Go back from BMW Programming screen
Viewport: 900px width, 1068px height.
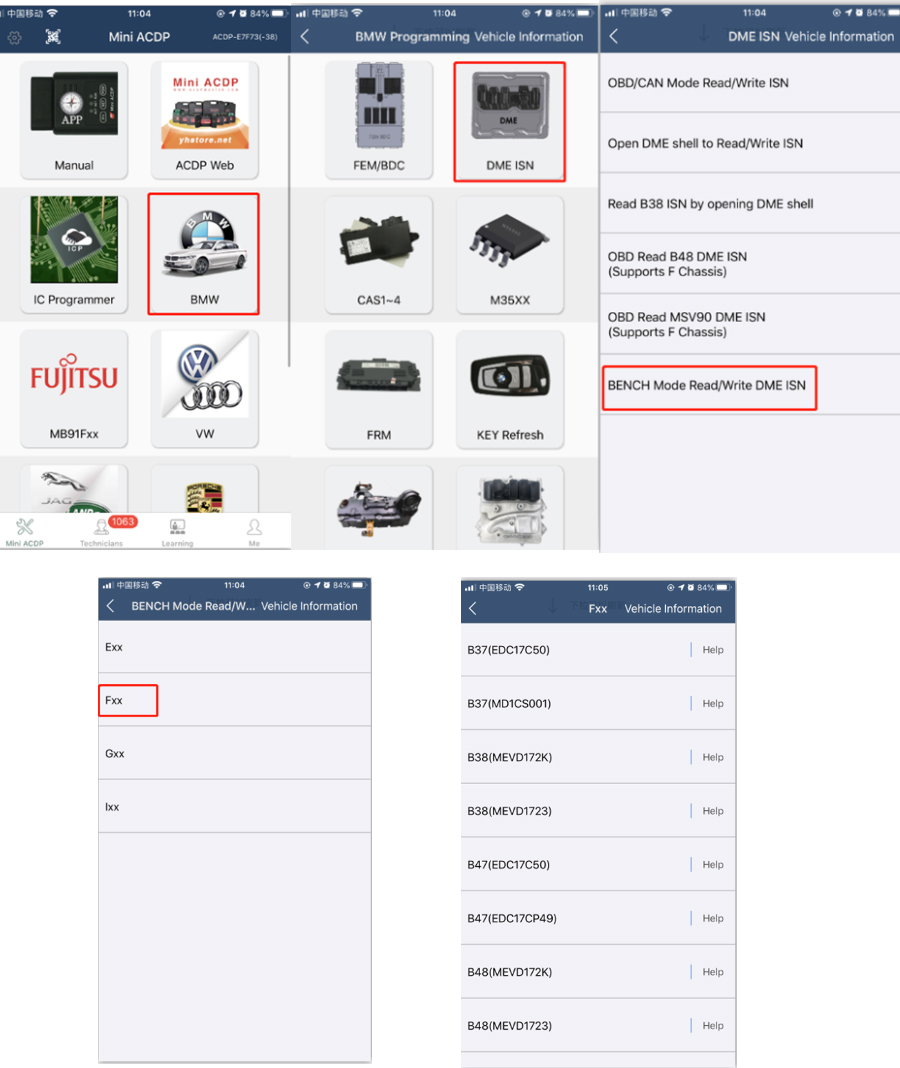pos(305,37)
